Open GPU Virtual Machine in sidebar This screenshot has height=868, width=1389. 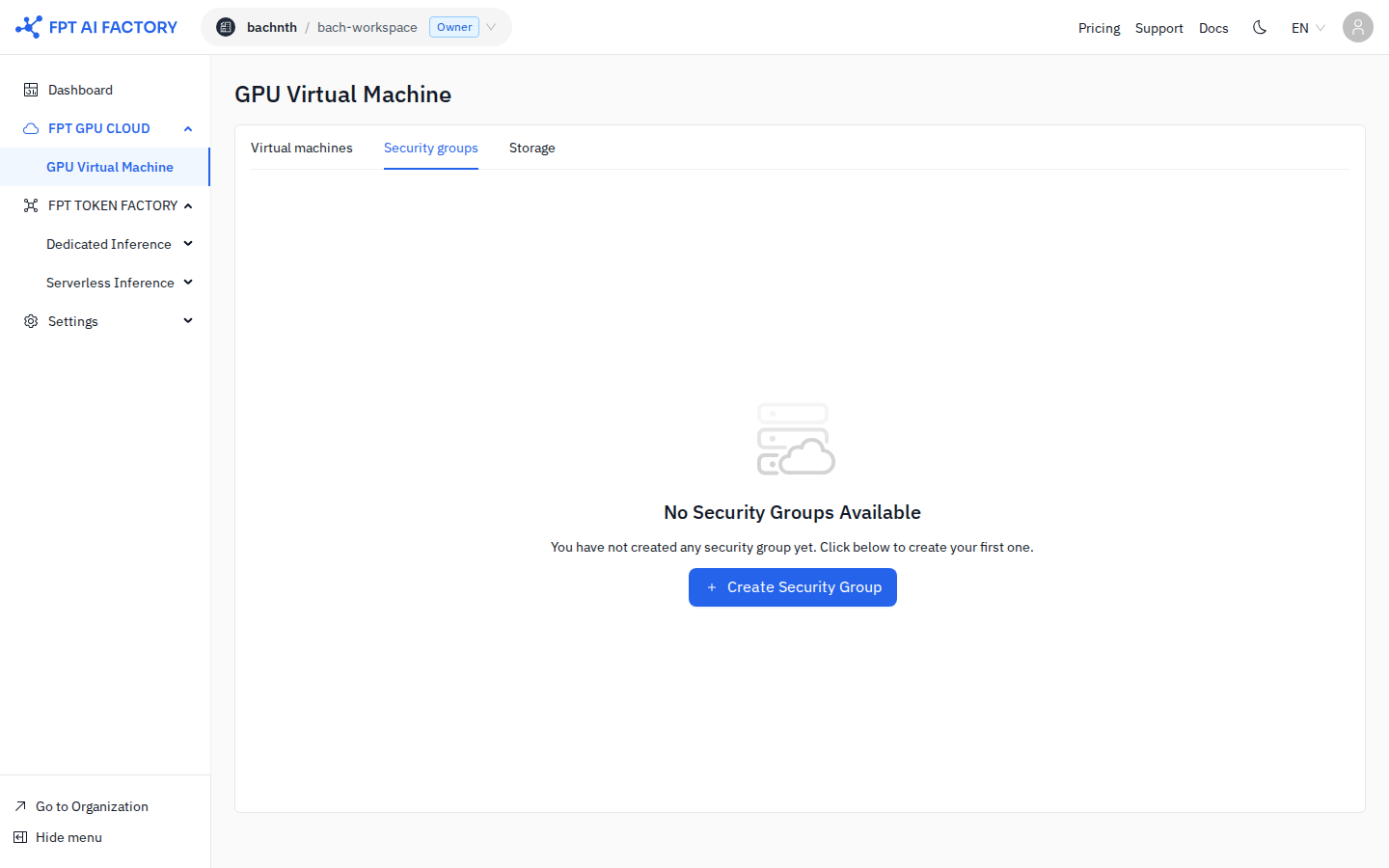point(105,167)
